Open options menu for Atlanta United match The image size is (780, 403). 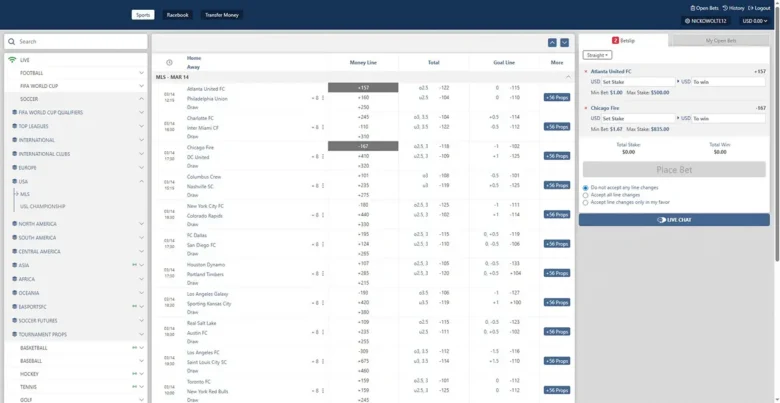pos(322,98)
